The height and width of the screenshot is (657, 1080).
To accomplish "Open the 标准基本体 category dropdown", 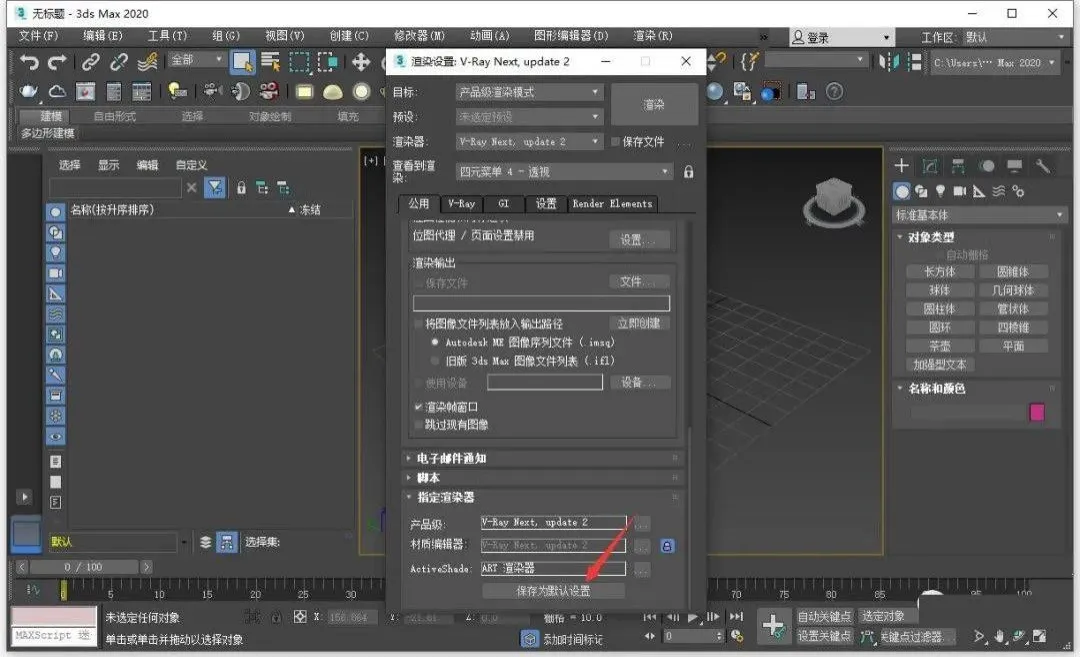I will [x=980, y=215].
